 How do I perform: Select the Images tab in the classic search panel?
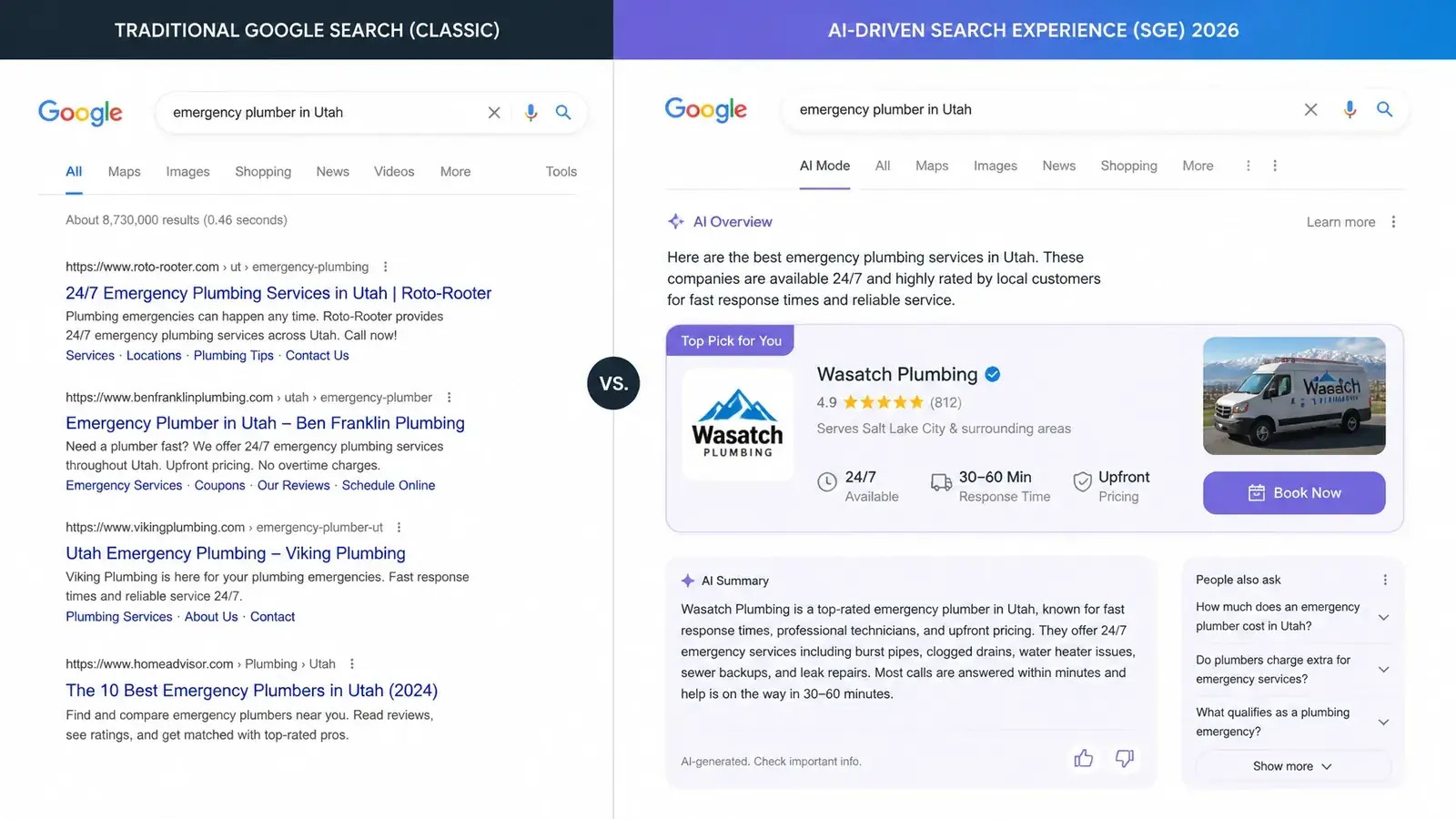tap(187, 171)
